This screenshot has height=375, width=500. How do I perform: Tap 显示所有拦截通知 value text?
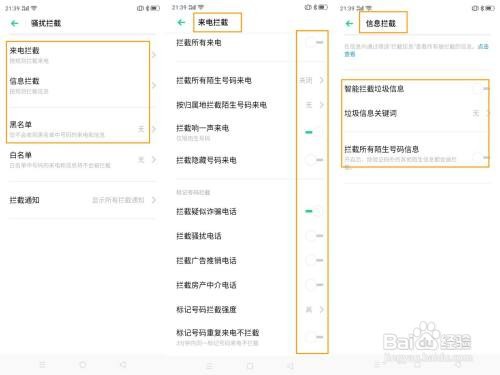pos(118,200)
